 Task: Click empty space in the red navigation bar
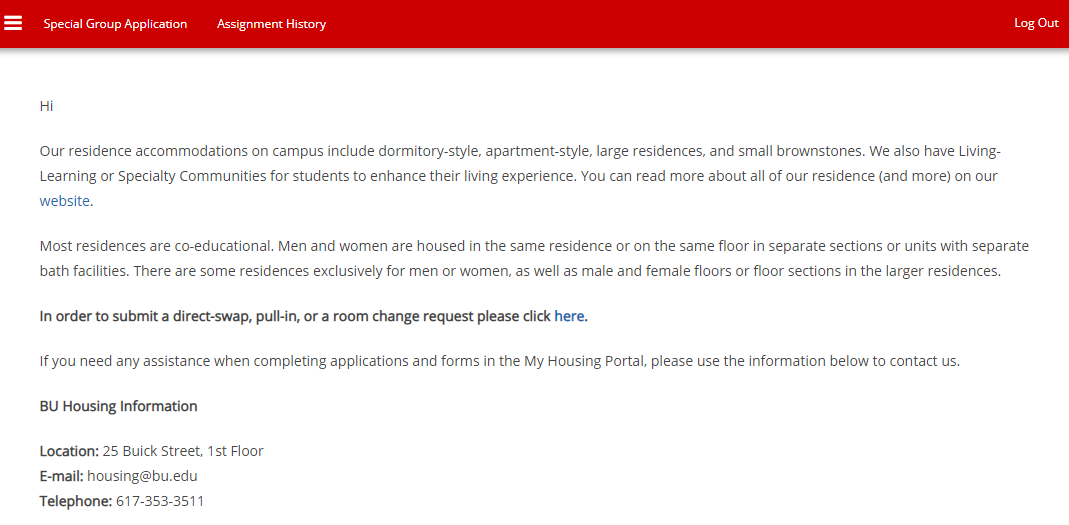[668, 24]
